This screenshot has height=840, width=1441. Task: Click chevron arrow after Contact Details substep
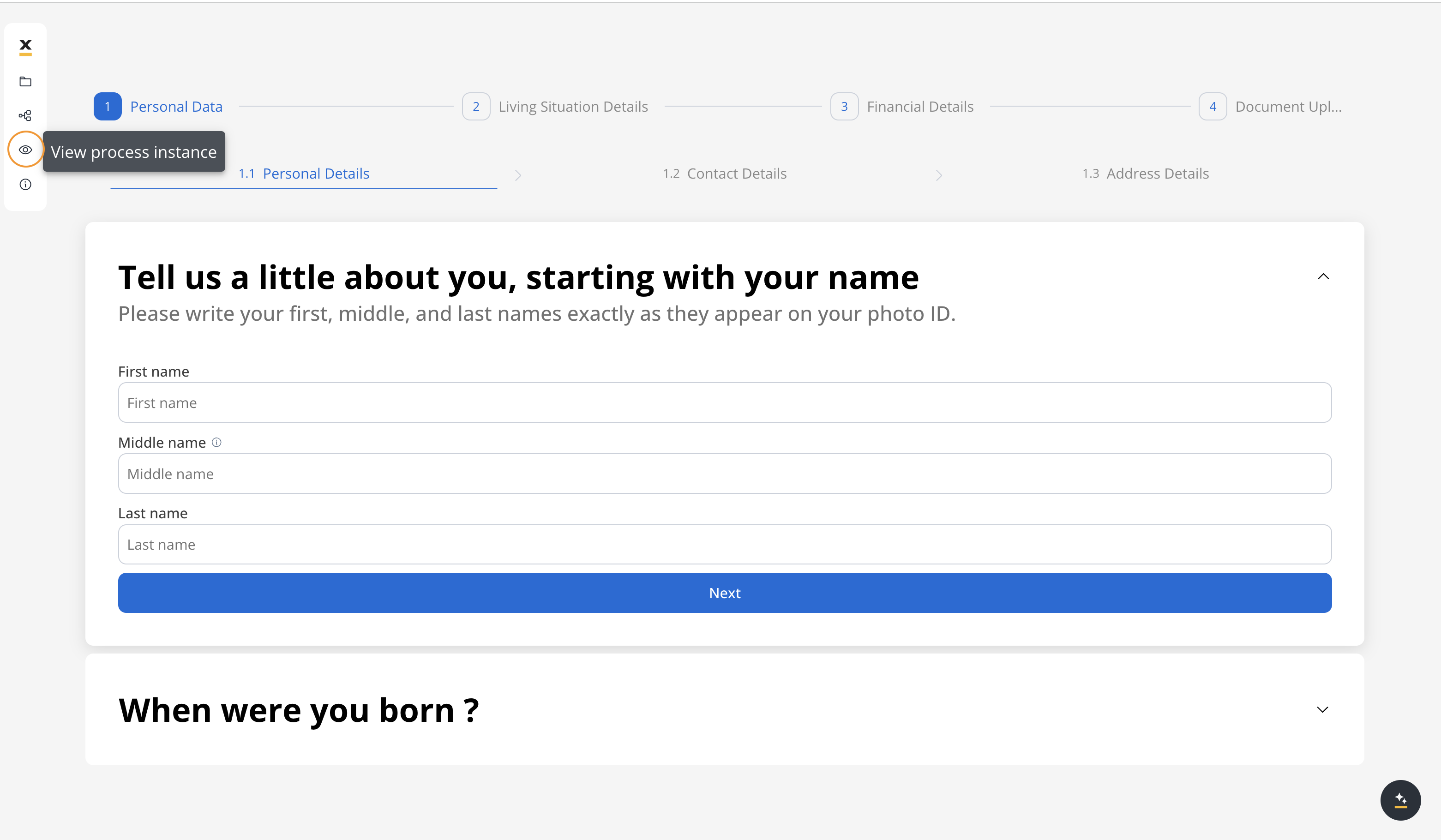(938, 175)
